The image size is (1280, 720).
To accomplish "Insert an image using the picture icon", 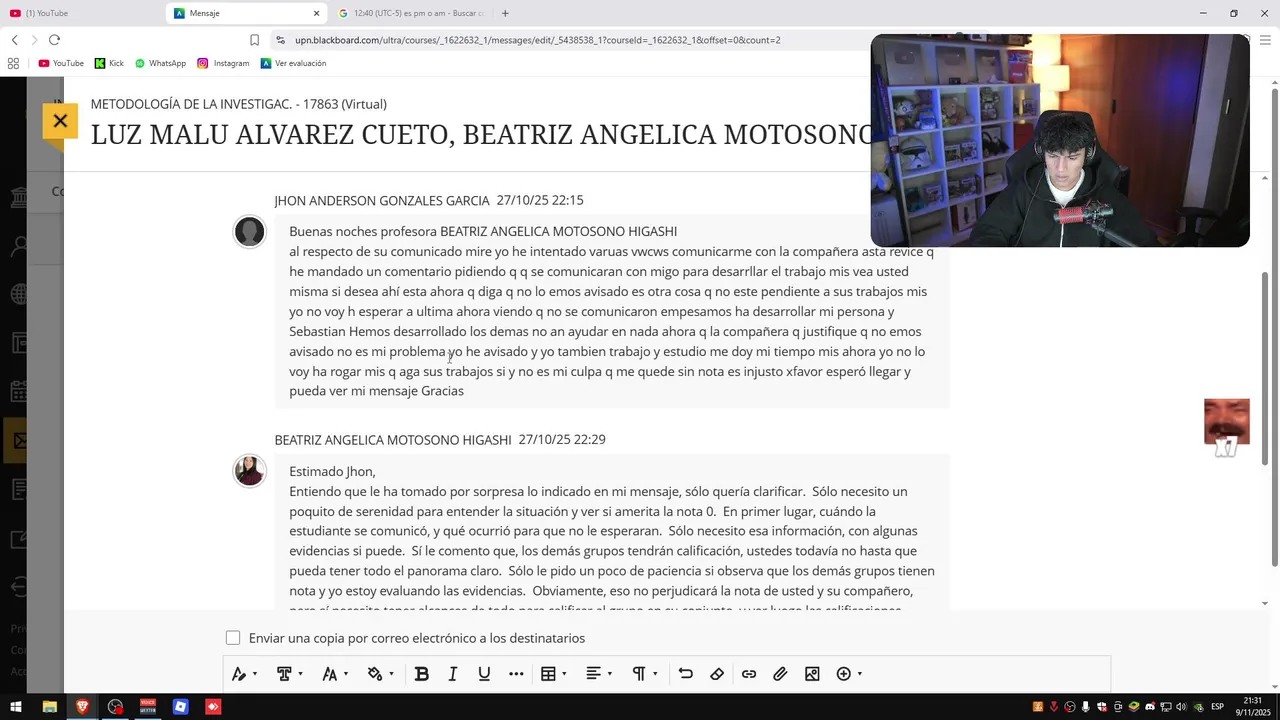I will [x=812, y=674].
